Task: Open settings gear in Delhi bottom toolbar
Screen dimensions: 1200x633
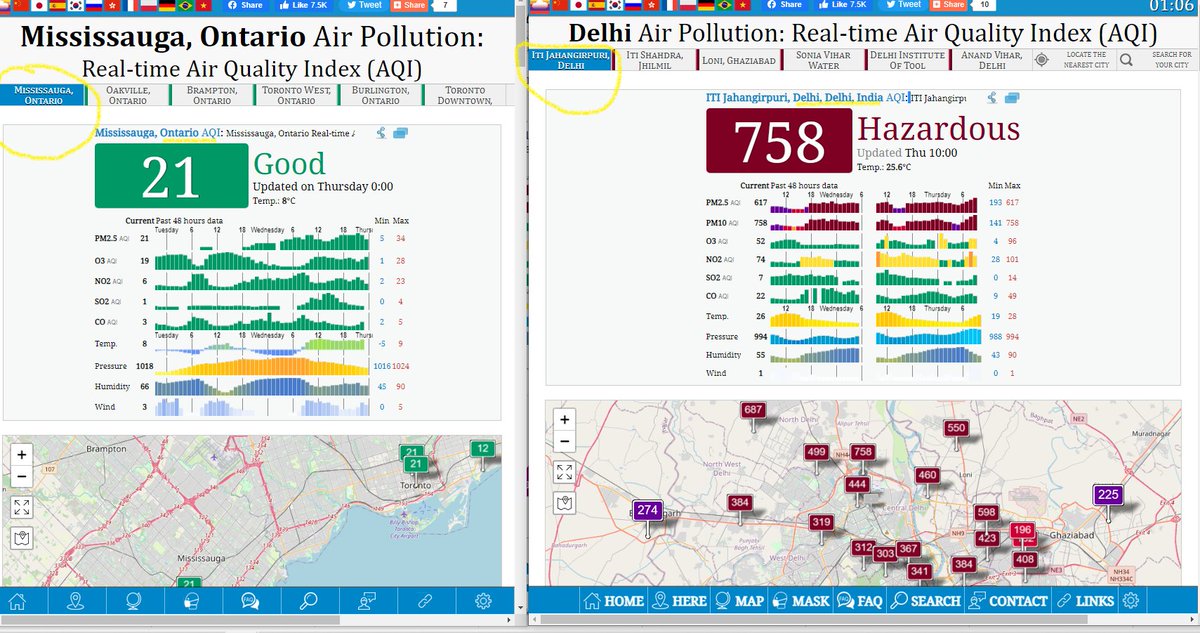Action: click(x=1131, y=601)
